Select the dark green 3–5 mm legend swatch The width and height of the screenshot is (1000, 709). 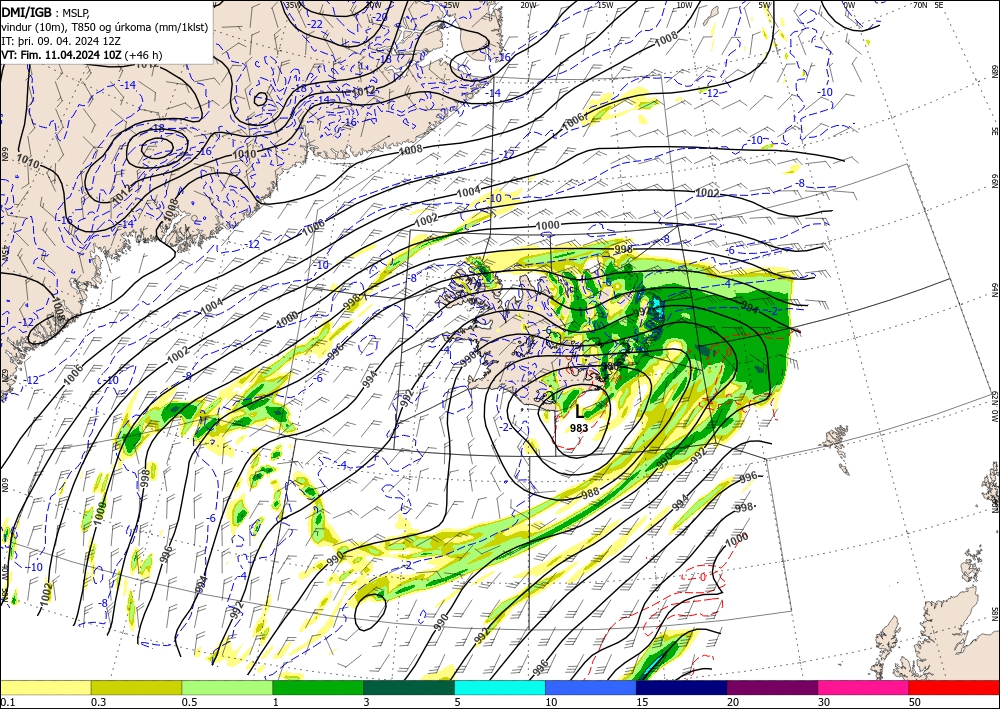[x=409, y=687]
